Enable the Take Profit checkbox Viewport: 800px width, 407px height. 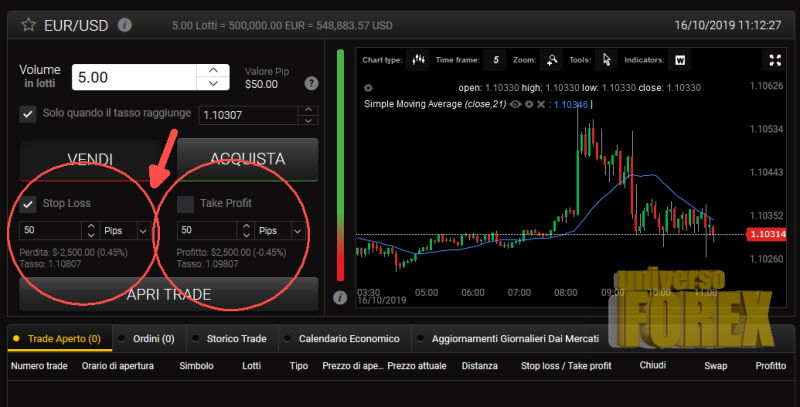click(x=185, y=204)
